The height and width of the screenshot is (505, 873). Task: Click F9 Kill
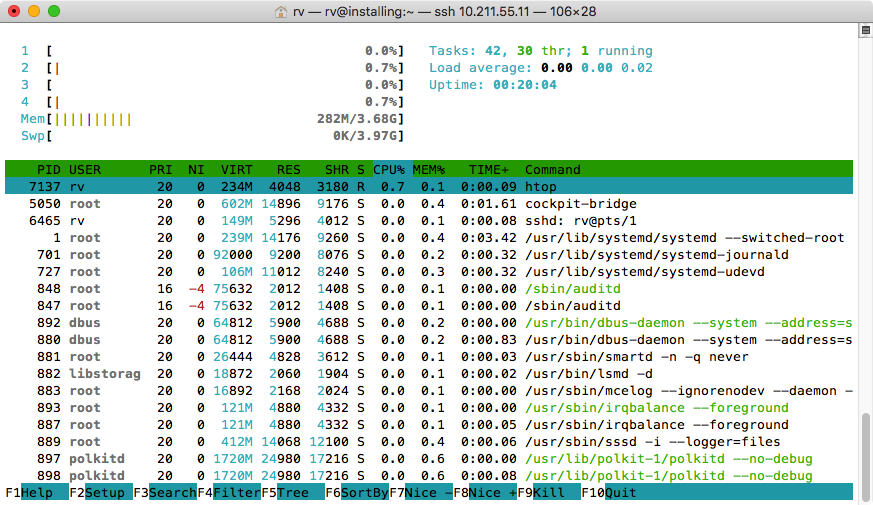(x=549, y=493)
